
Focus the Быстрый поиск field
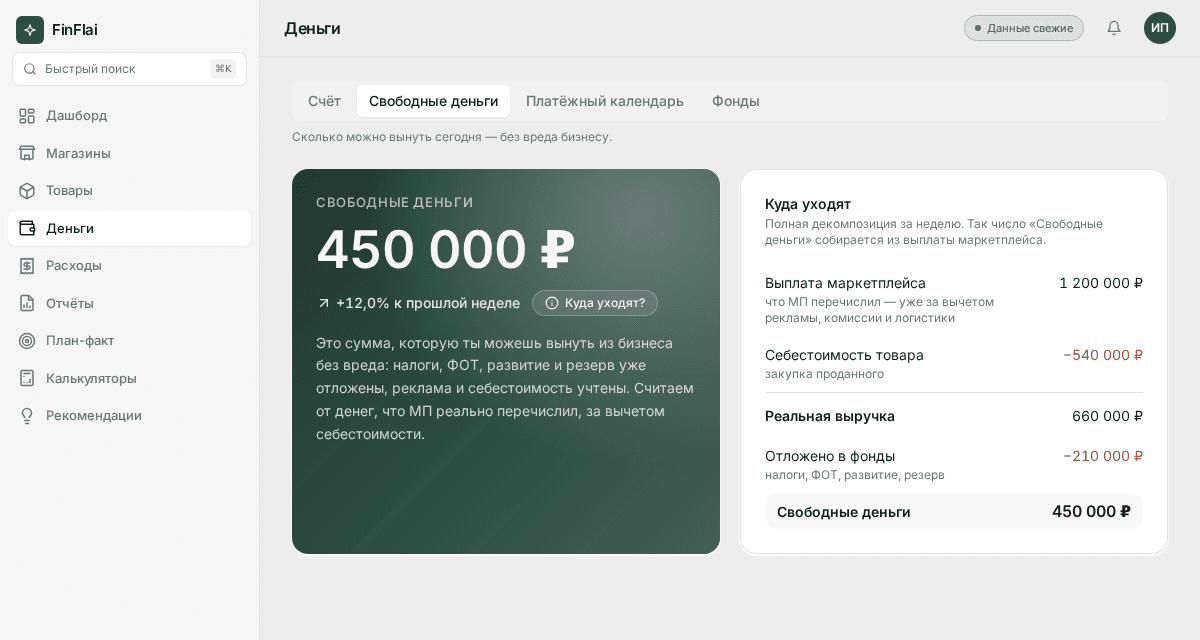pos(129,69)
